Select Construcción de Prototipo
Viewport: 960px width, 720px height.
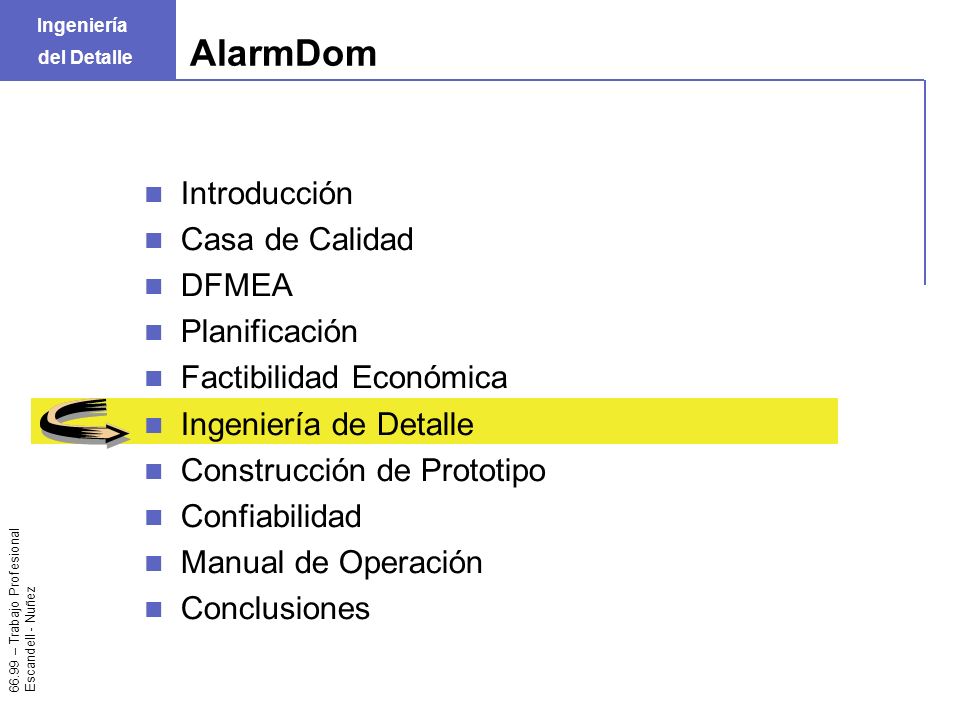point(364,471)
